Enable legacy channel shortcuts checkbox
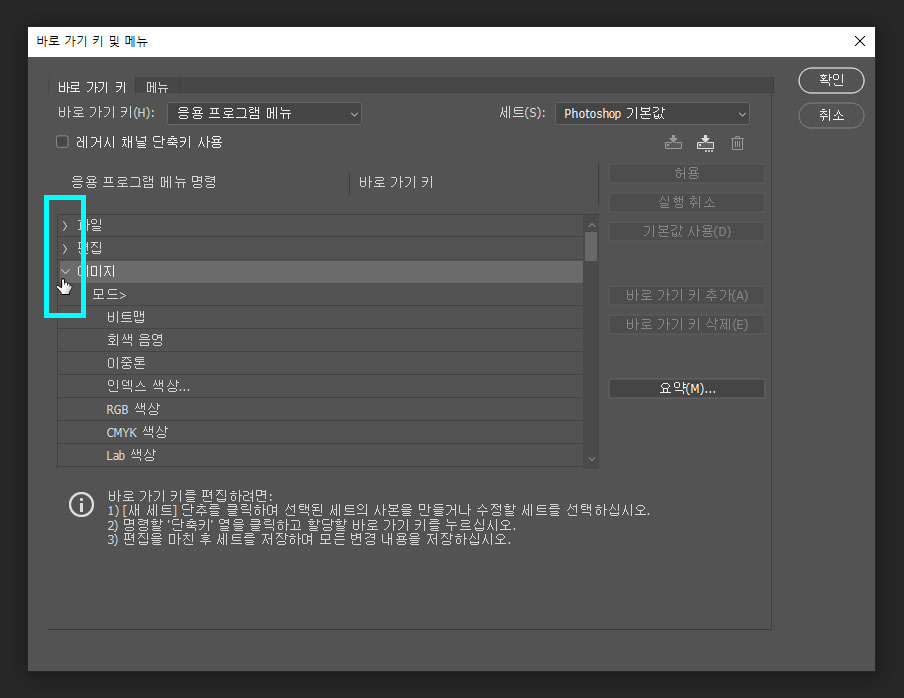Image resolution: width=904 pixels, height=698 pixels. (61, 141)
